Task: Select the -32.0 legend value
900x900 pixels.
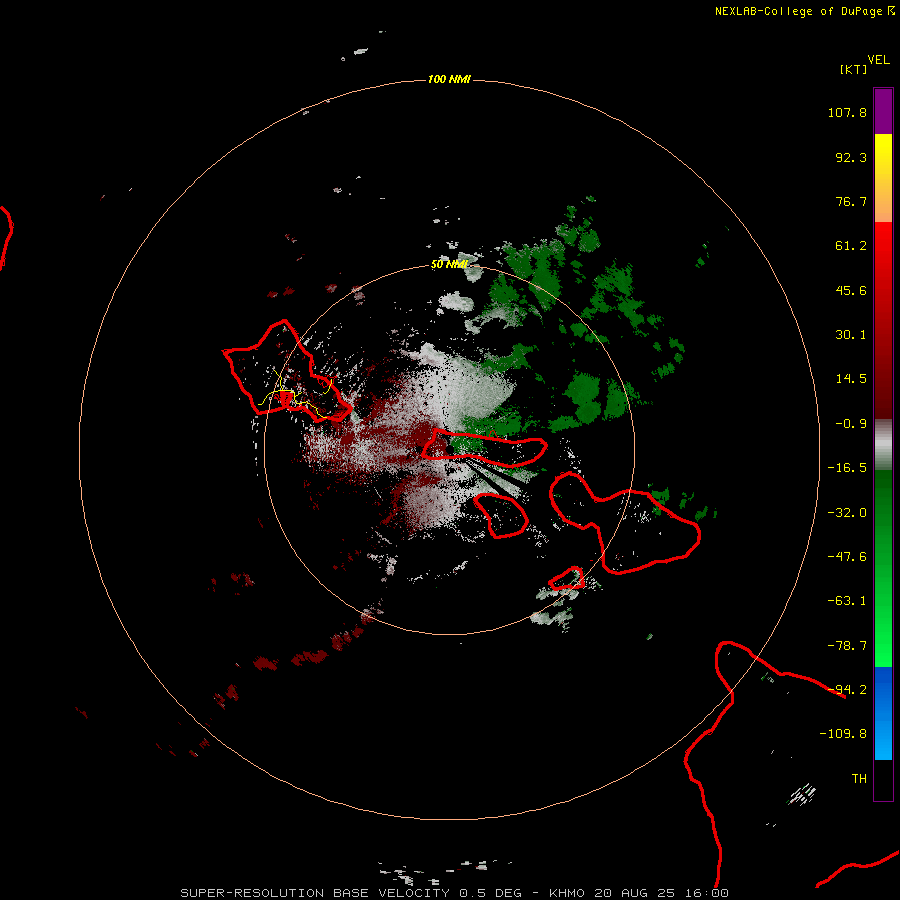Action: pyautogui.click(x=847, y=513)
